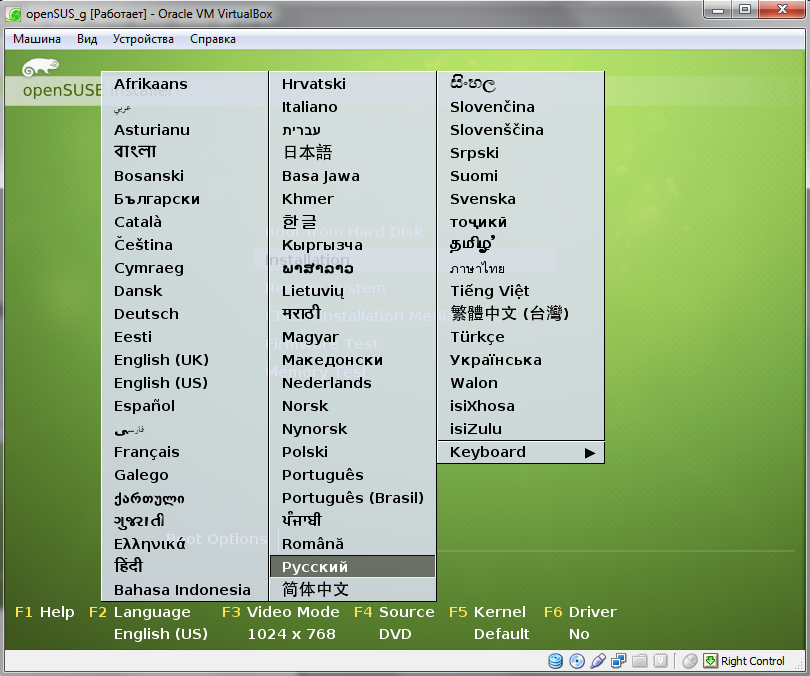This screenshot has height=676, width=810.
Task: Select Norsk language entry
Action: (x=352, y=406)
